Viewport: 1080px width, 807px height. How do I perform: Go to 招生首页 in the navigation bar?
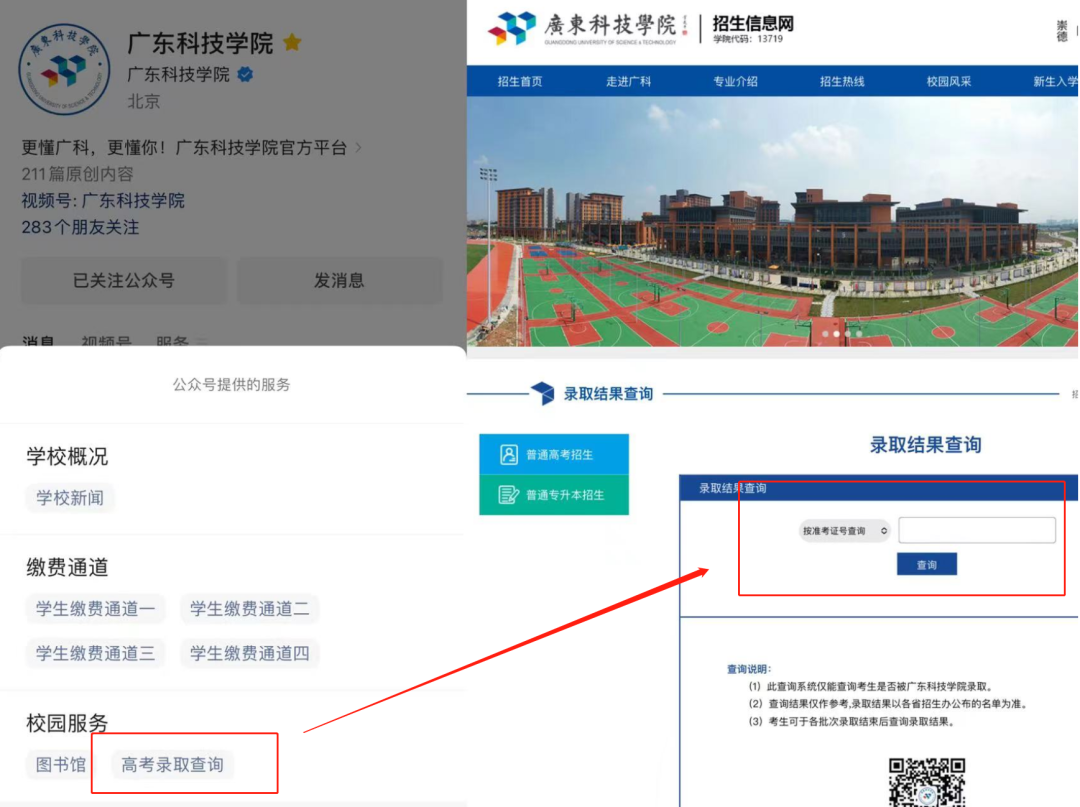(x=520, y=81)
